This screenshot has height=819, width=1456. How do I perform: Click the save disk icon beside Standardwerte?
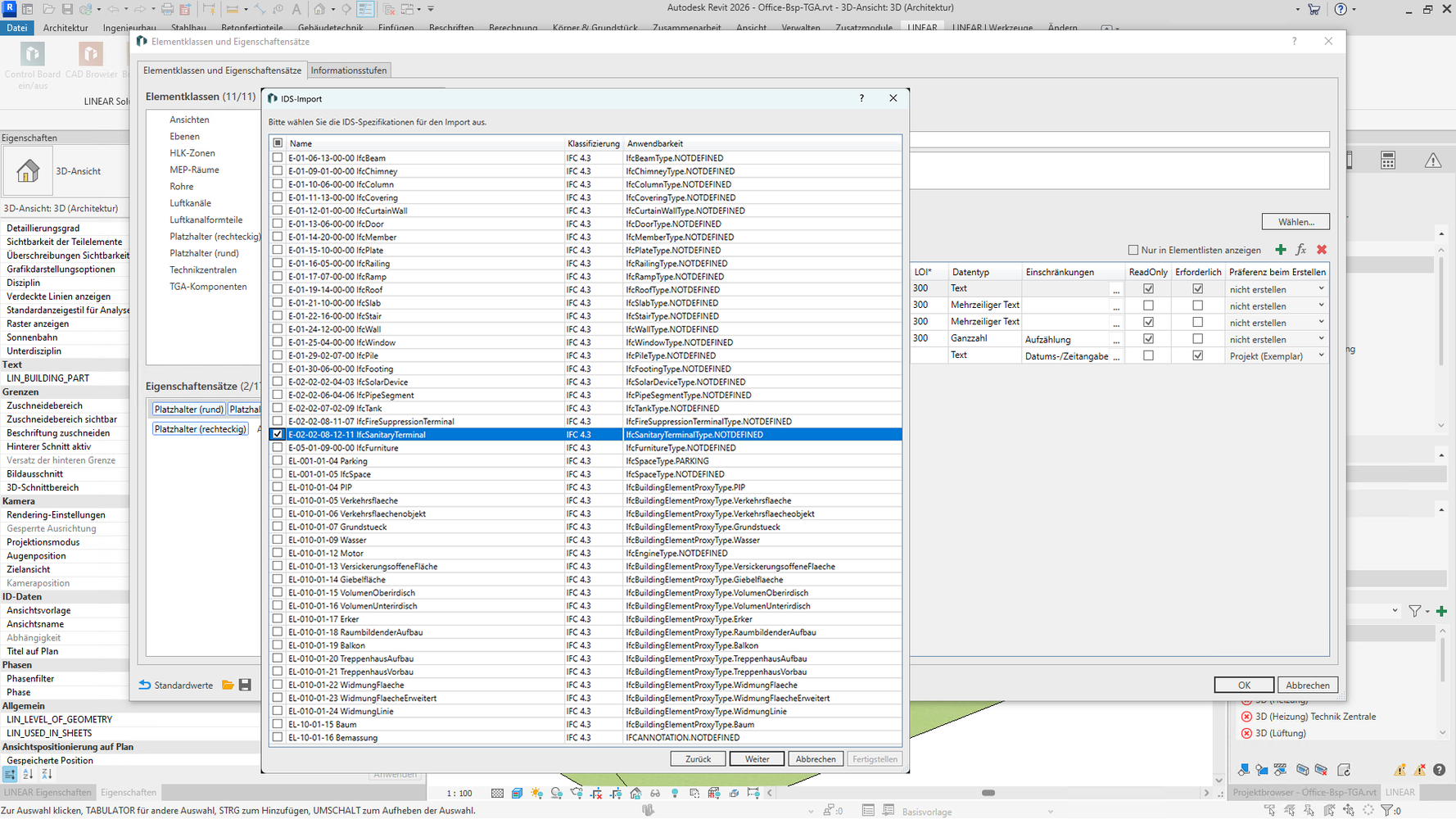pos(245,686)
